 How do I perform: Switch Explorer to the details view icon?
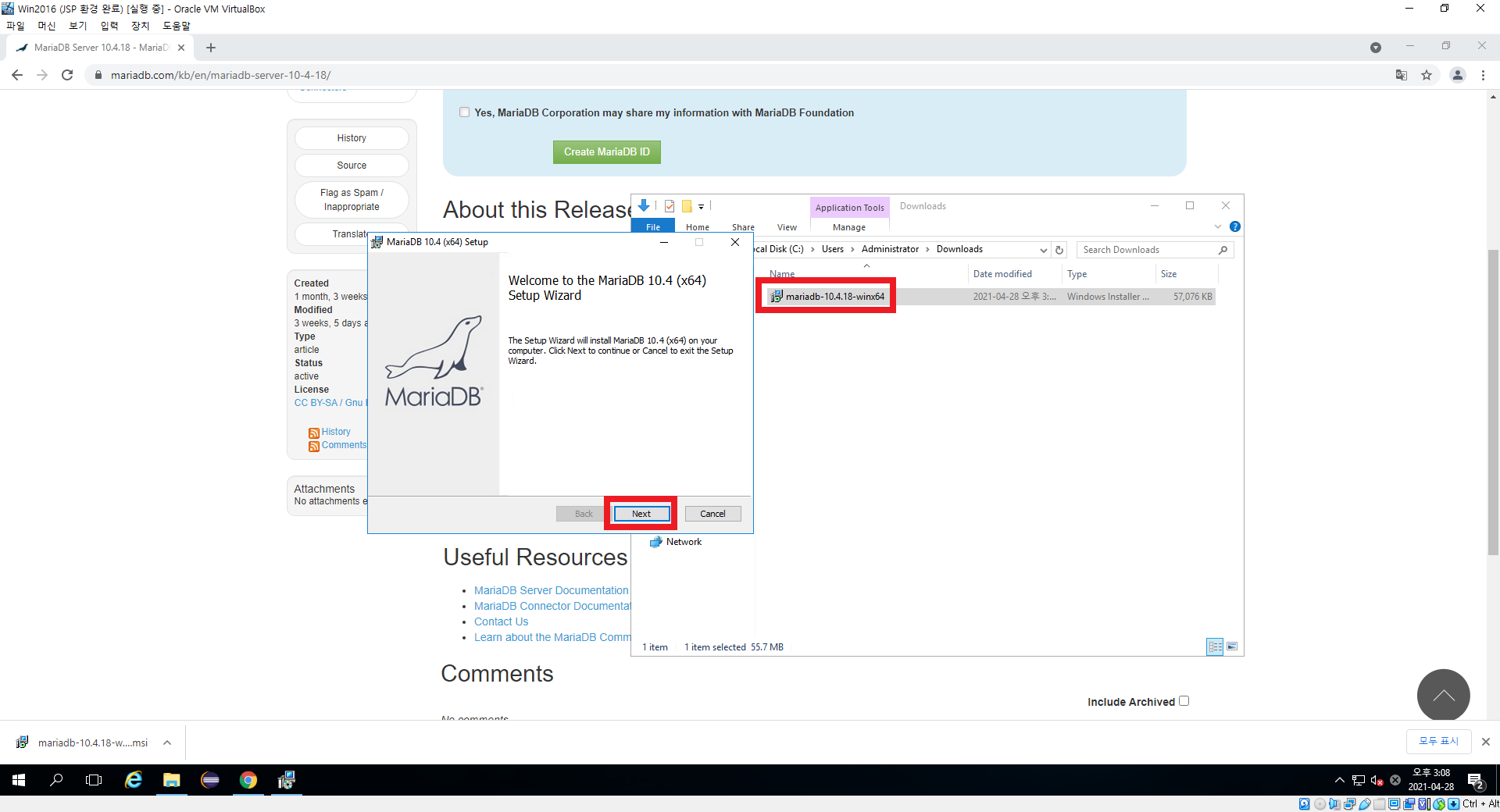point(1215,646)
